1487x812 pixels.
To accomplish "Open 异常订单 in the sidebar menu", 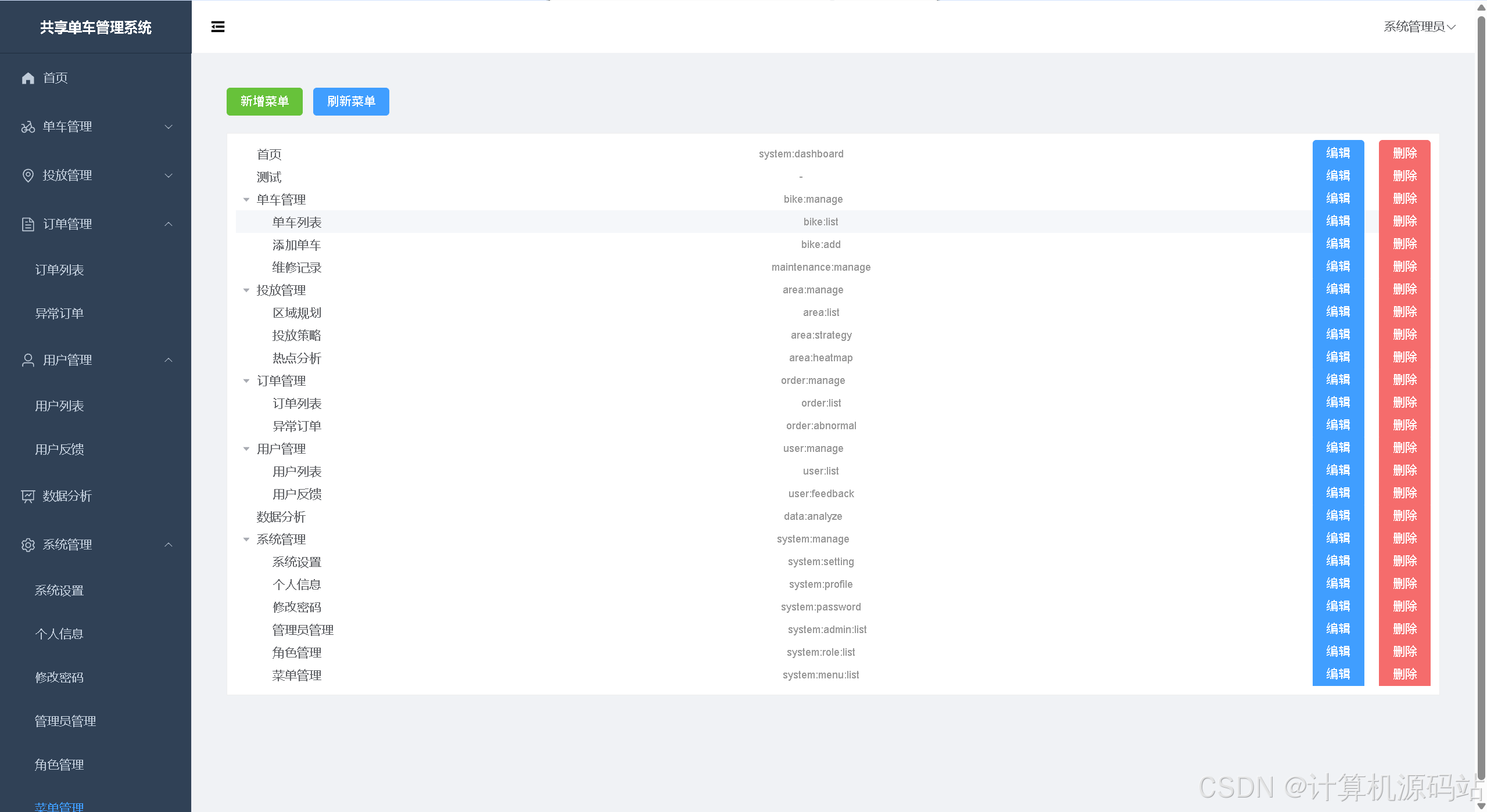I will [x=59, y=314].
